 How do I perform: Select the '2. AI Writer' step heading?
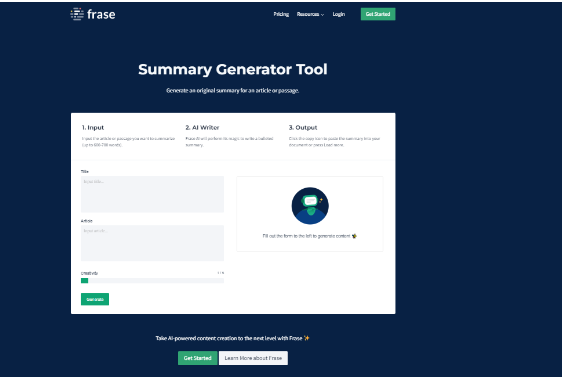[x=202, y=127]
